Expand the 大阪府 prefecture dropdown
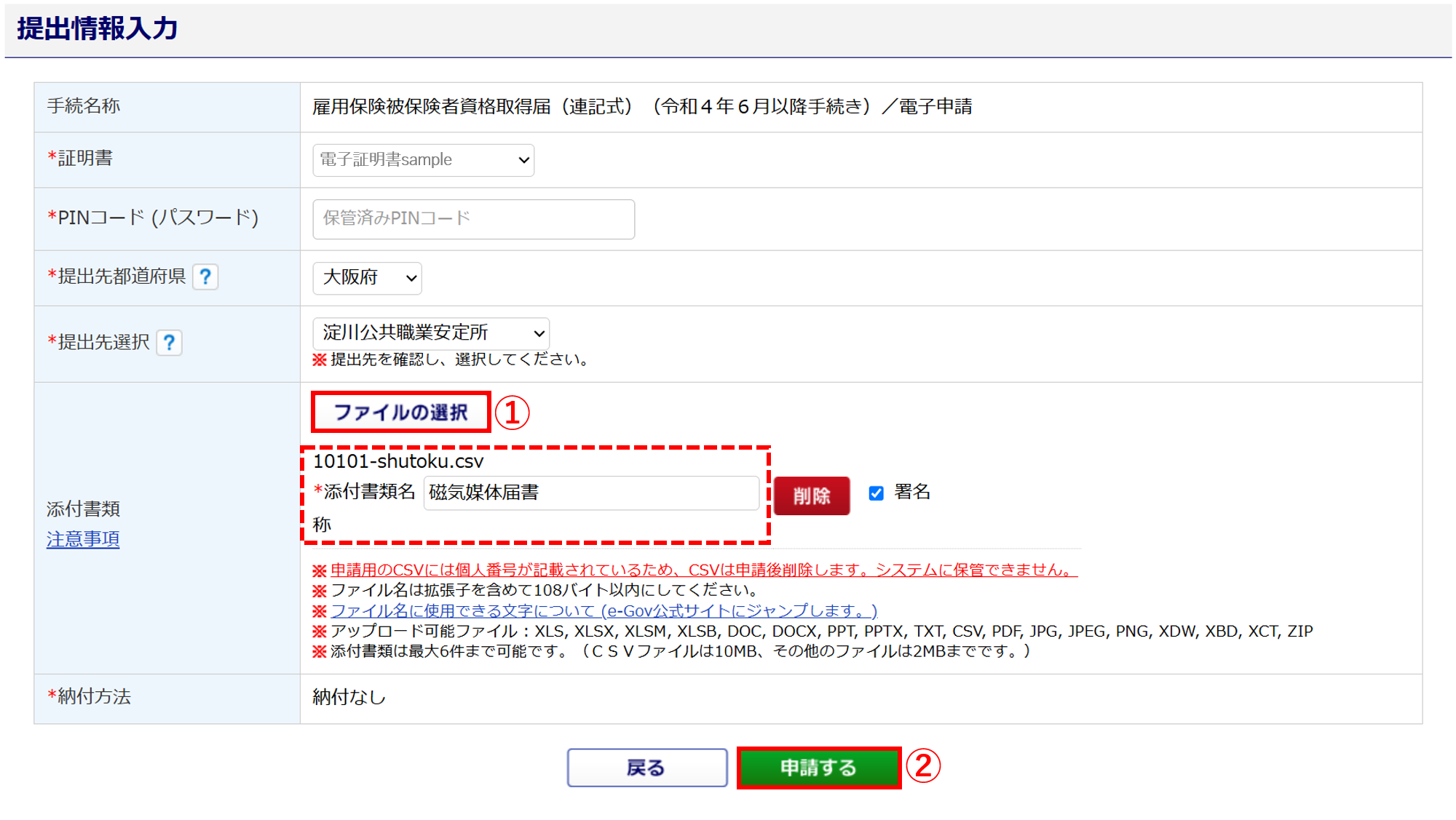Viewport: 1456px width, 820px height. pos(367,278)
